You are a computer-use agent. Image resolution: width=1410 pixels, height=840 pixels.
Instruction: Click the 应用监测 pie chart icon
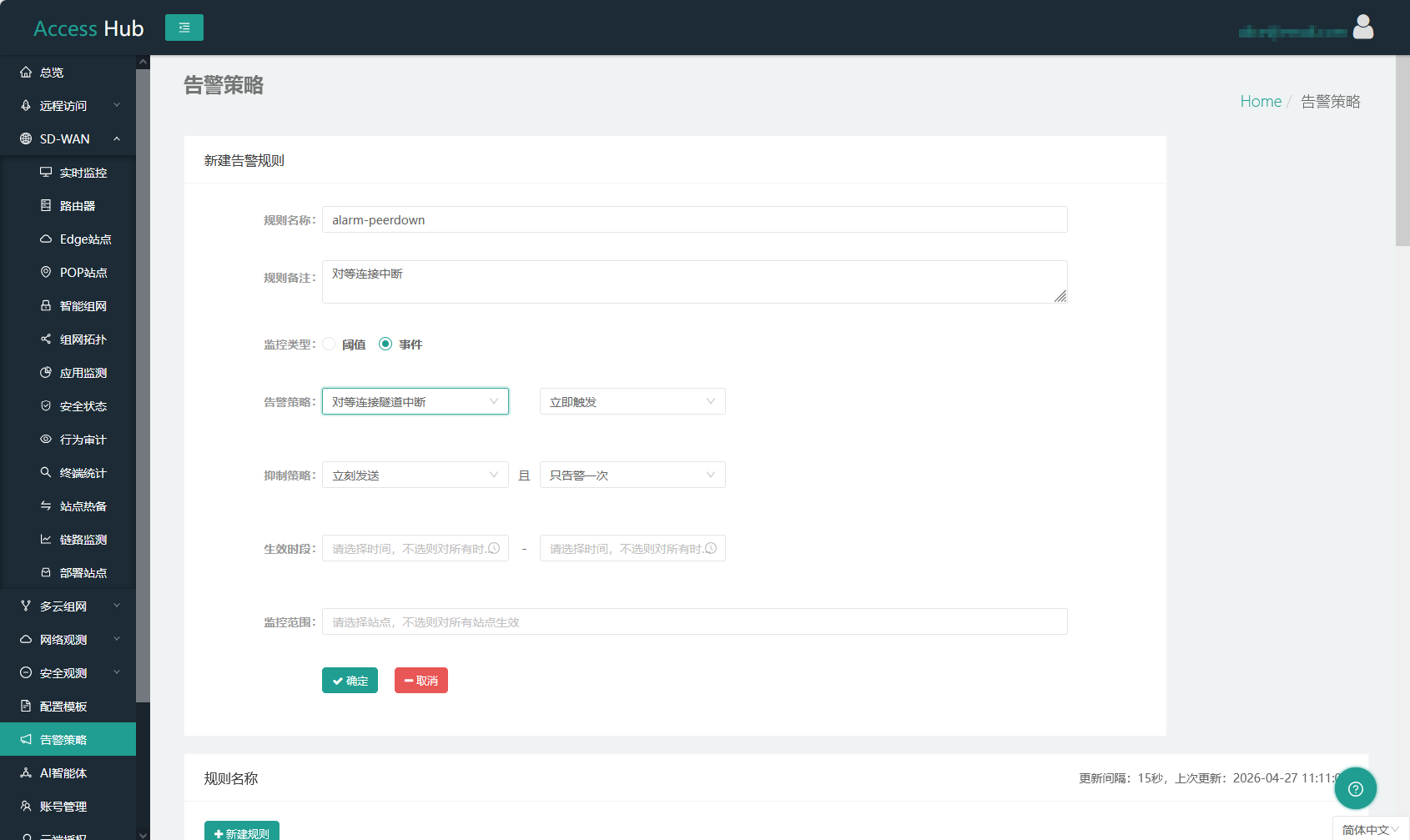pos(46,372)
